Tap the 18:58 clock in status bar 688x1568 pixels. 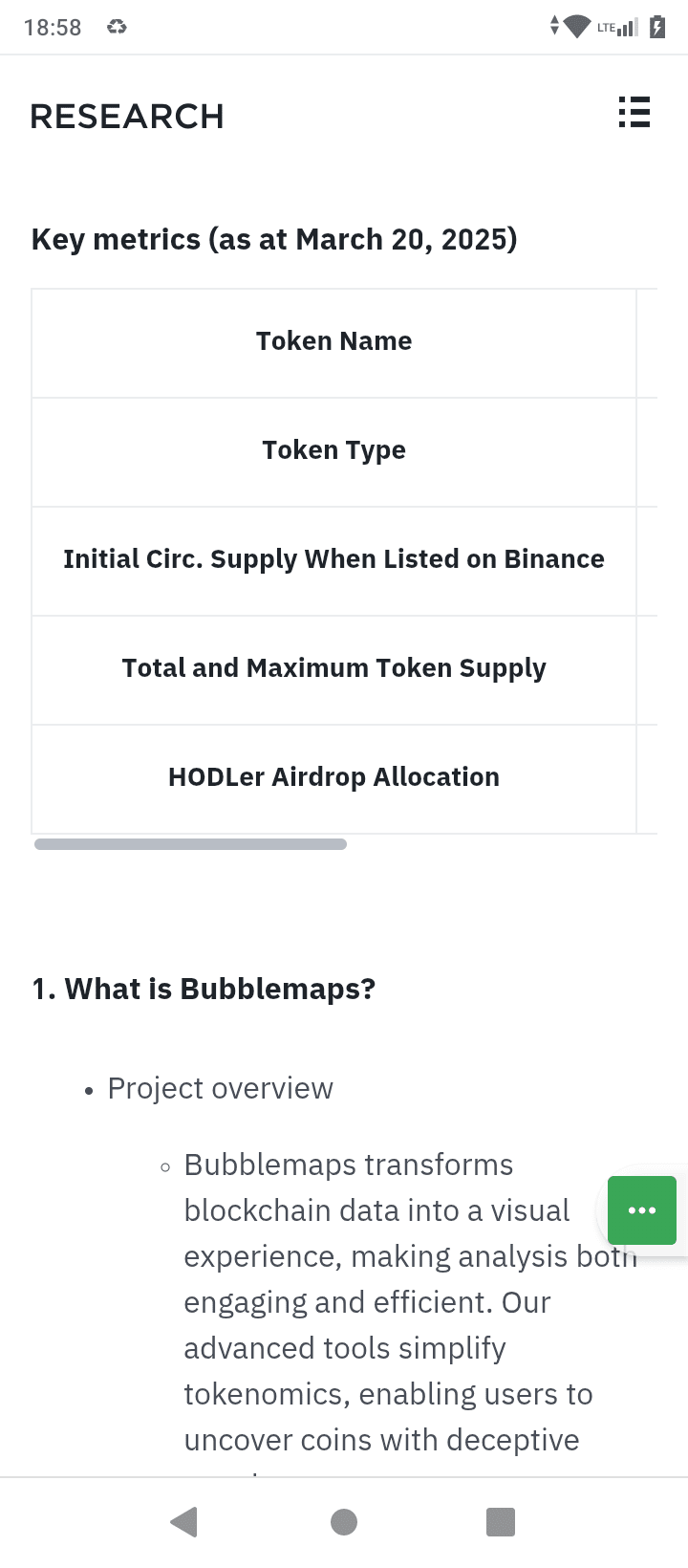[x=53, y=27]
